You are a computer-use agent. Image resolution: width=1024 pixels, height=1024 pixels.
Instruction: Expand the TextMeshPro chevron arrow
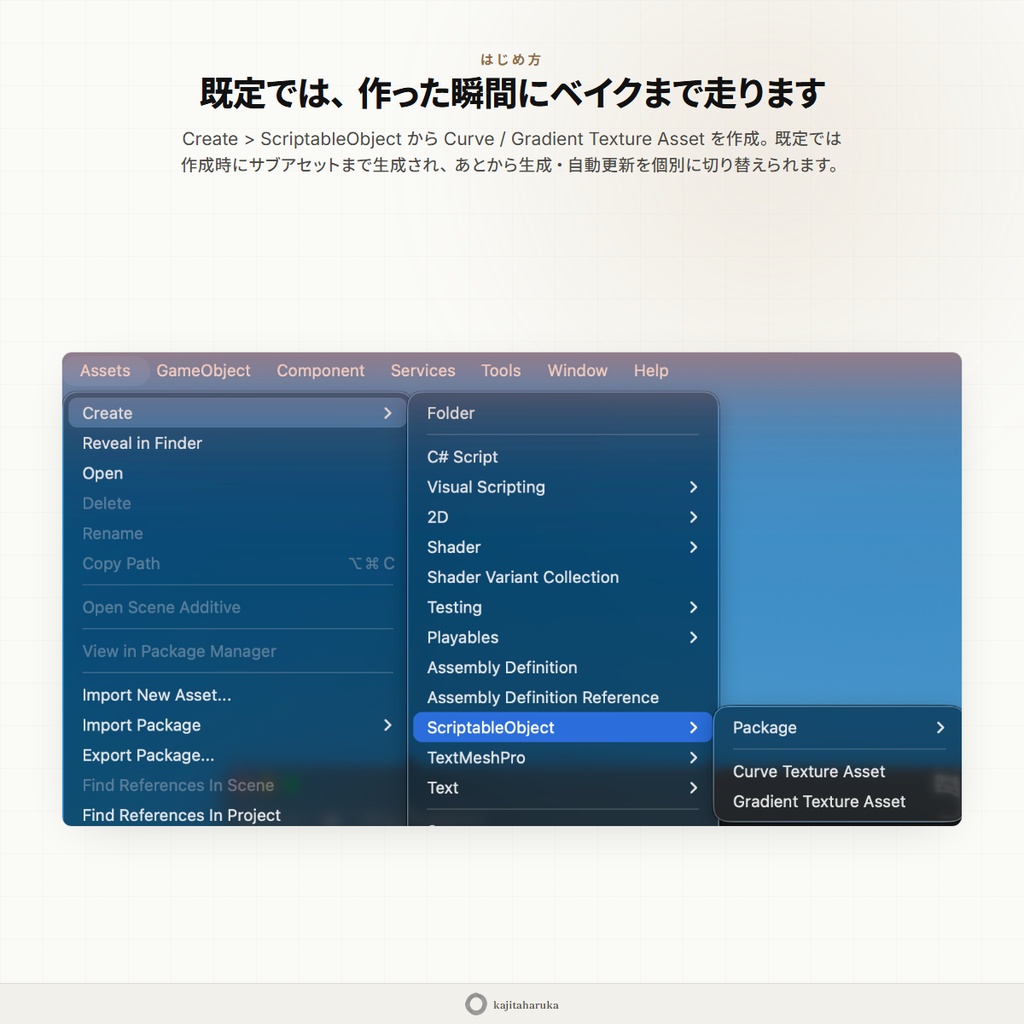click(694, 758)
